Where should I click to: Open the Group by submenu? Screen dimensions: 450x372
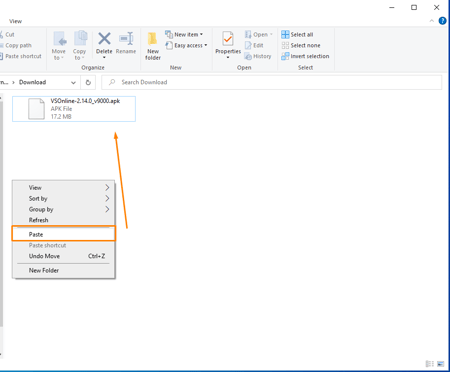[64, 209]
